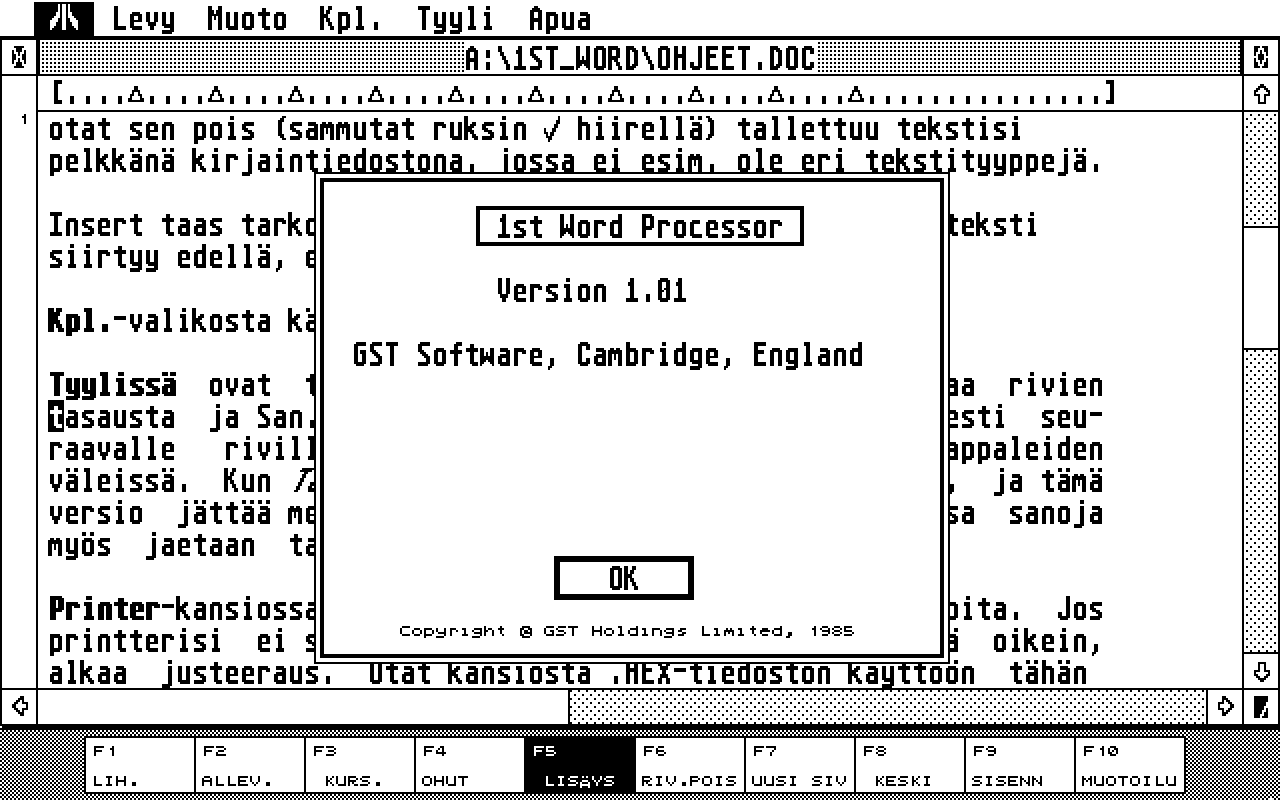The width and height of the screenshot is (1280, 800).
Task: Click F7 UUSI SIV new page key
Action: 800,765
